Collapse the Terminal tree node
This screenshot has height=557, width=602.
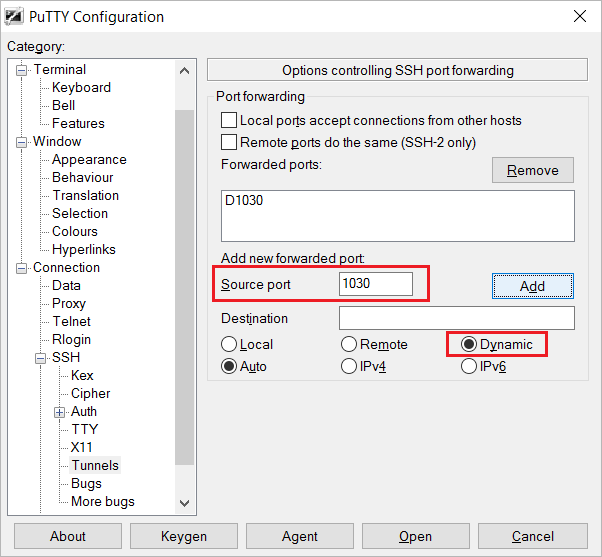click(x=22, y=71)
